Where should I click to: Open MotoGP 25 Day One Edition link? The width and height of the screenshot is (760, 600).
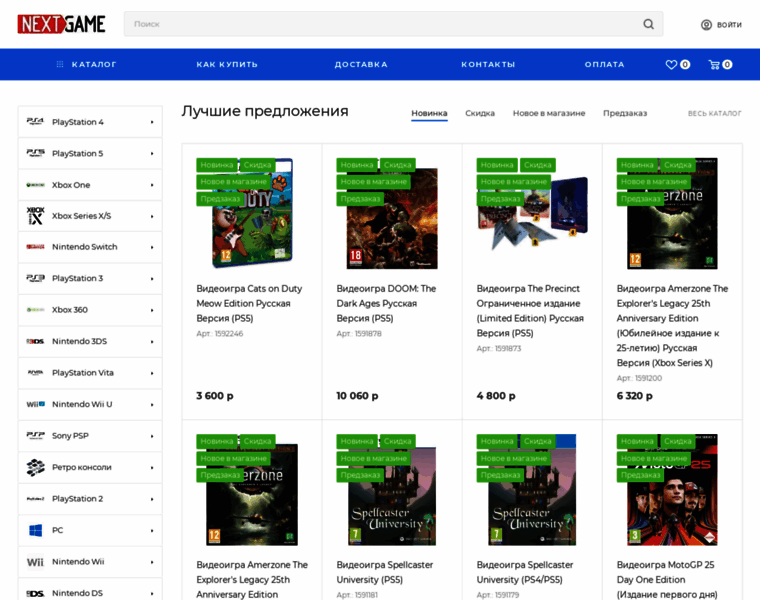[x=667, y=579]
